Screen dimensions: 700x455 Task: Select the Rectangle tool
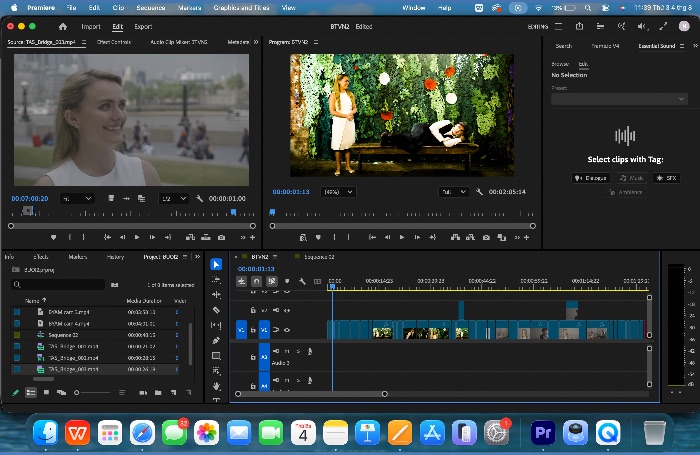(216, 356)
